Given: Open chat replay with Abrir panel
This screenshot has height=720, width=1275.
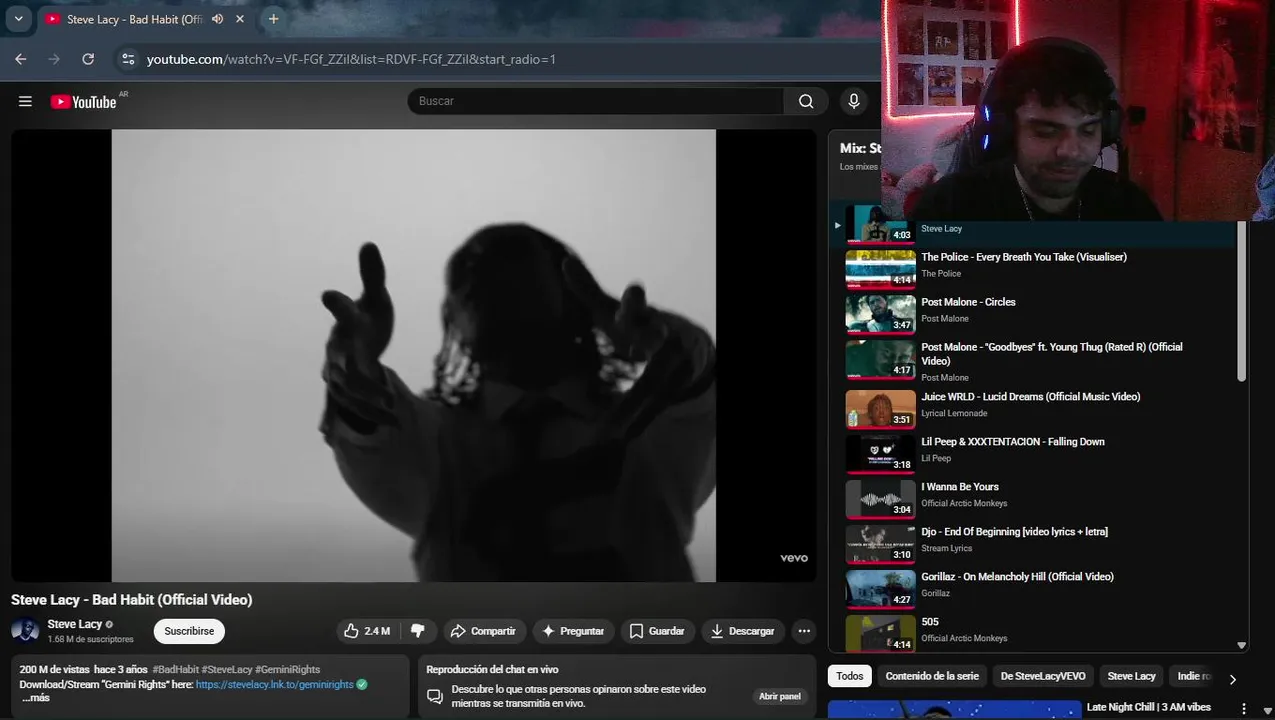Looking at the screenshot, I should point(780,696).
